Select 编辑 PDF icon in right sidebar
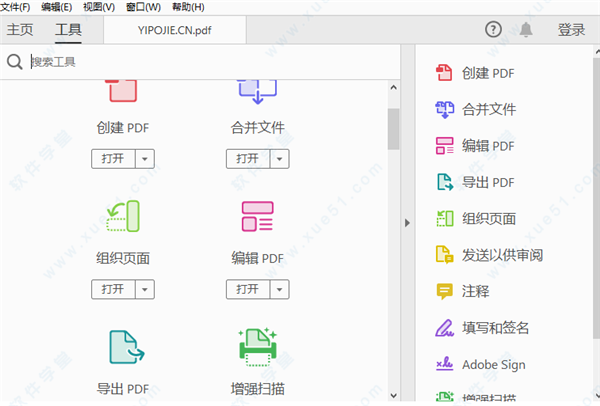 click(444, 146)
